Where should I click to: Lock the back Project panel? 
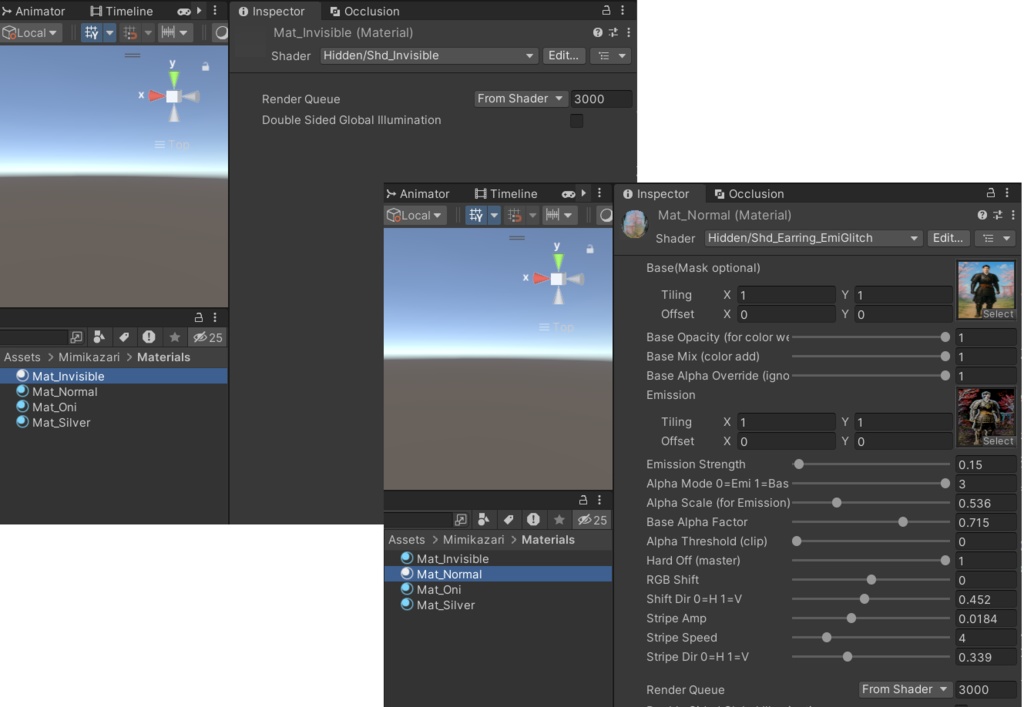click(199, 317)
